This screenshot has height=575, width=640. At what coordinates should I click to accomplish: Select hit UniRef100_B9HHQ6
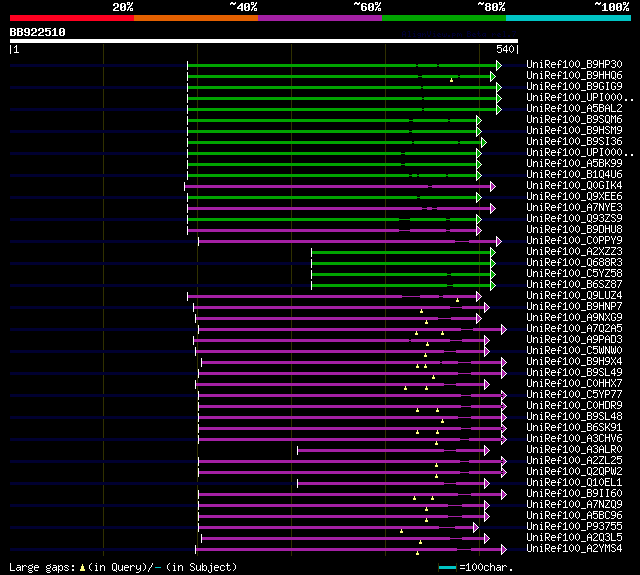574,75
